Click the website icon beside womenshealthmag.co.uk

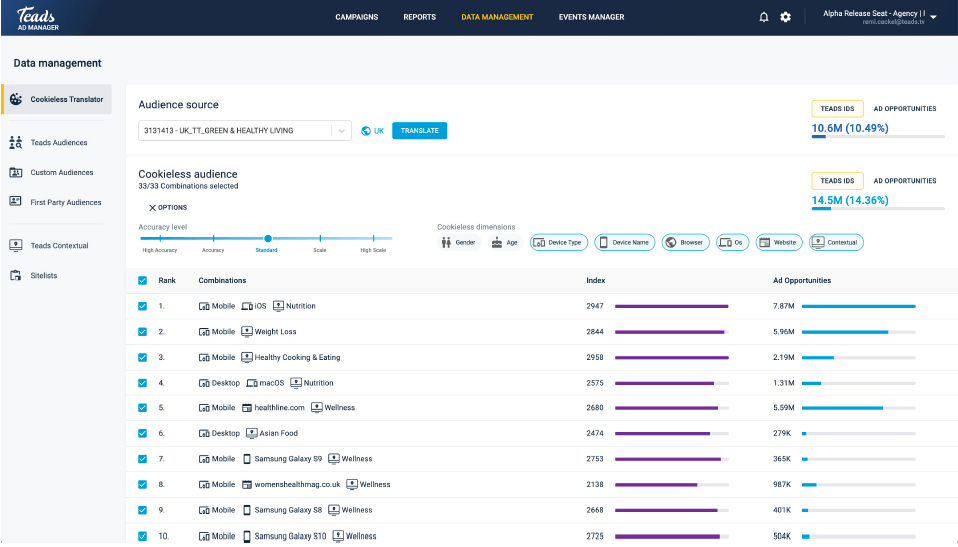(x=247, y=485)
